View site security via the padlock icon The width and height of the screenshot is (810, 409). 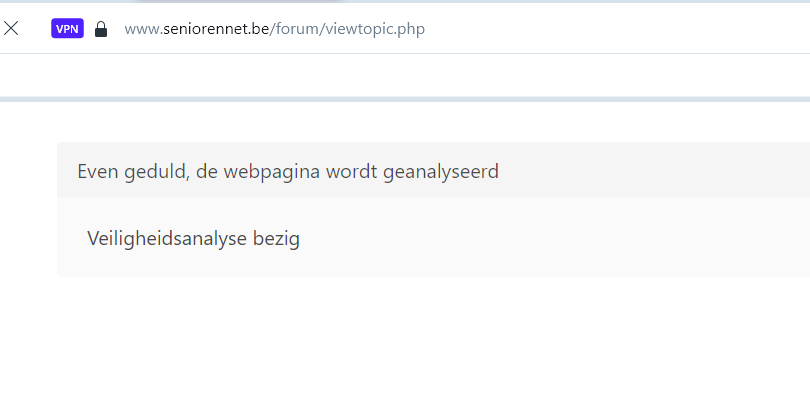point(101,29)
